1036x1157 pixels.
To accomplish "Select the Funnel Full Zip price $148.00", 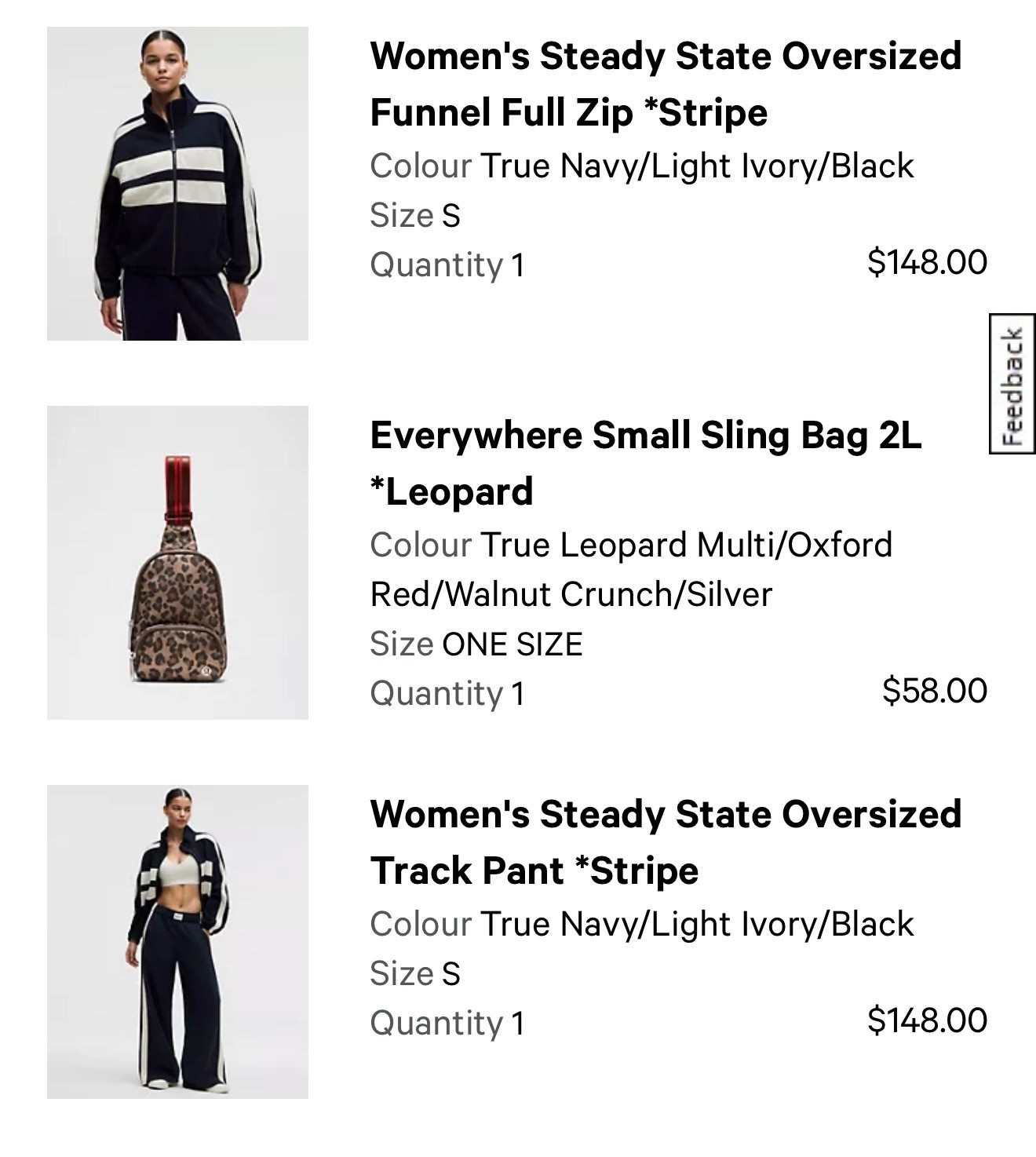I will click(927, 259).
